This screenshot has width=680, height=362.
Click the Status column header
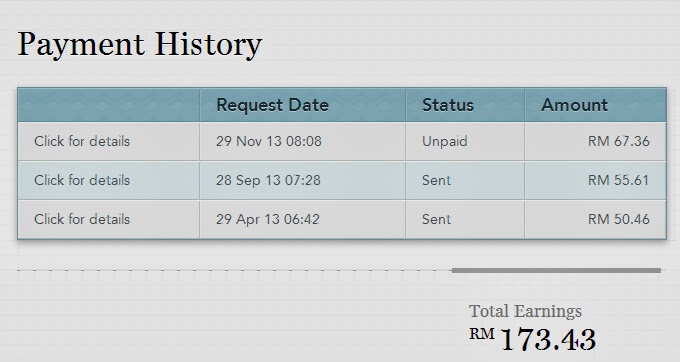[x=448, y=105]
